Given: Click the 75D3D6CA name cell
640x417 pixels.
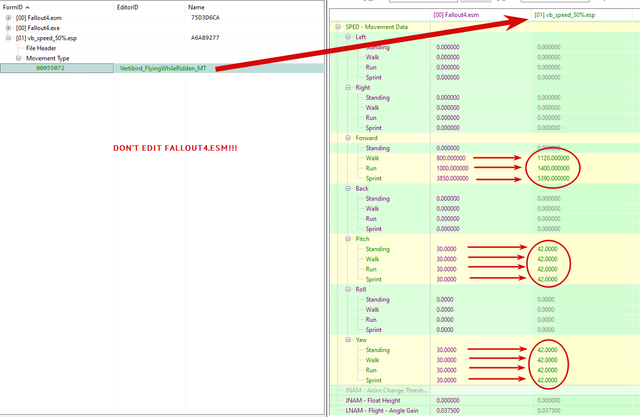Looking at the screenshot, I should click(x=205, y=18).
